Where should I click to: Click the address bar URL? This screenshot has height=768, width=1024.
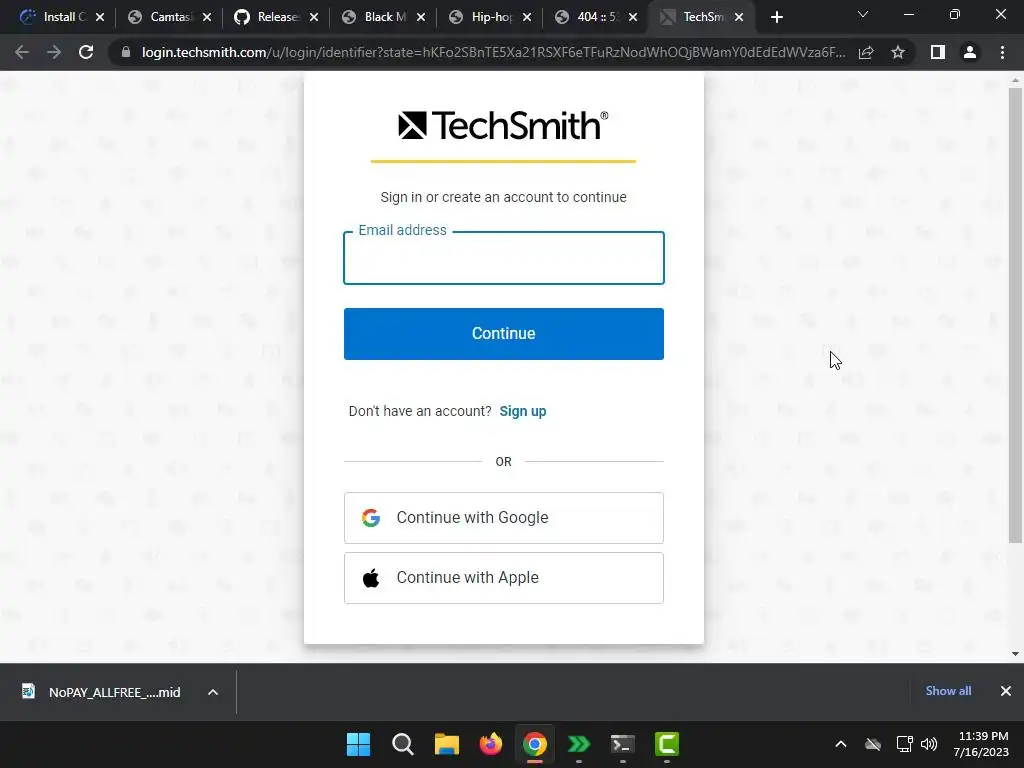493,52
